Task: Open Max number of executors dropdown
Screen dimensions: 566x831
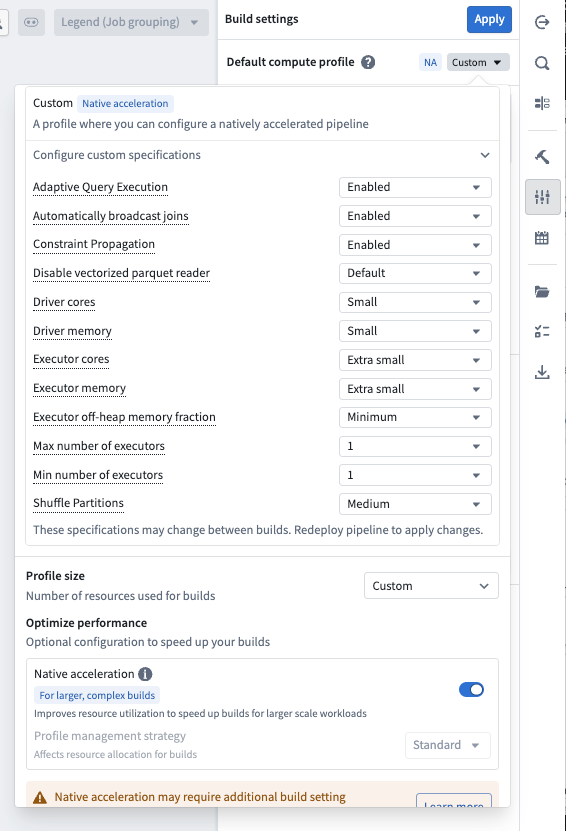Action: 415,446
